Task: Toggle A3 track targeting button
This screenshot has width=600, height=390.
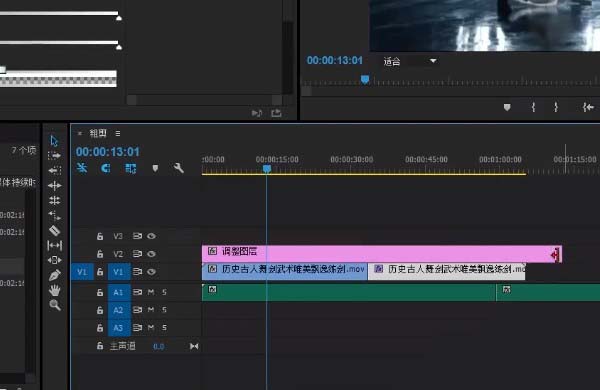Action: click(x=119, y=328)
